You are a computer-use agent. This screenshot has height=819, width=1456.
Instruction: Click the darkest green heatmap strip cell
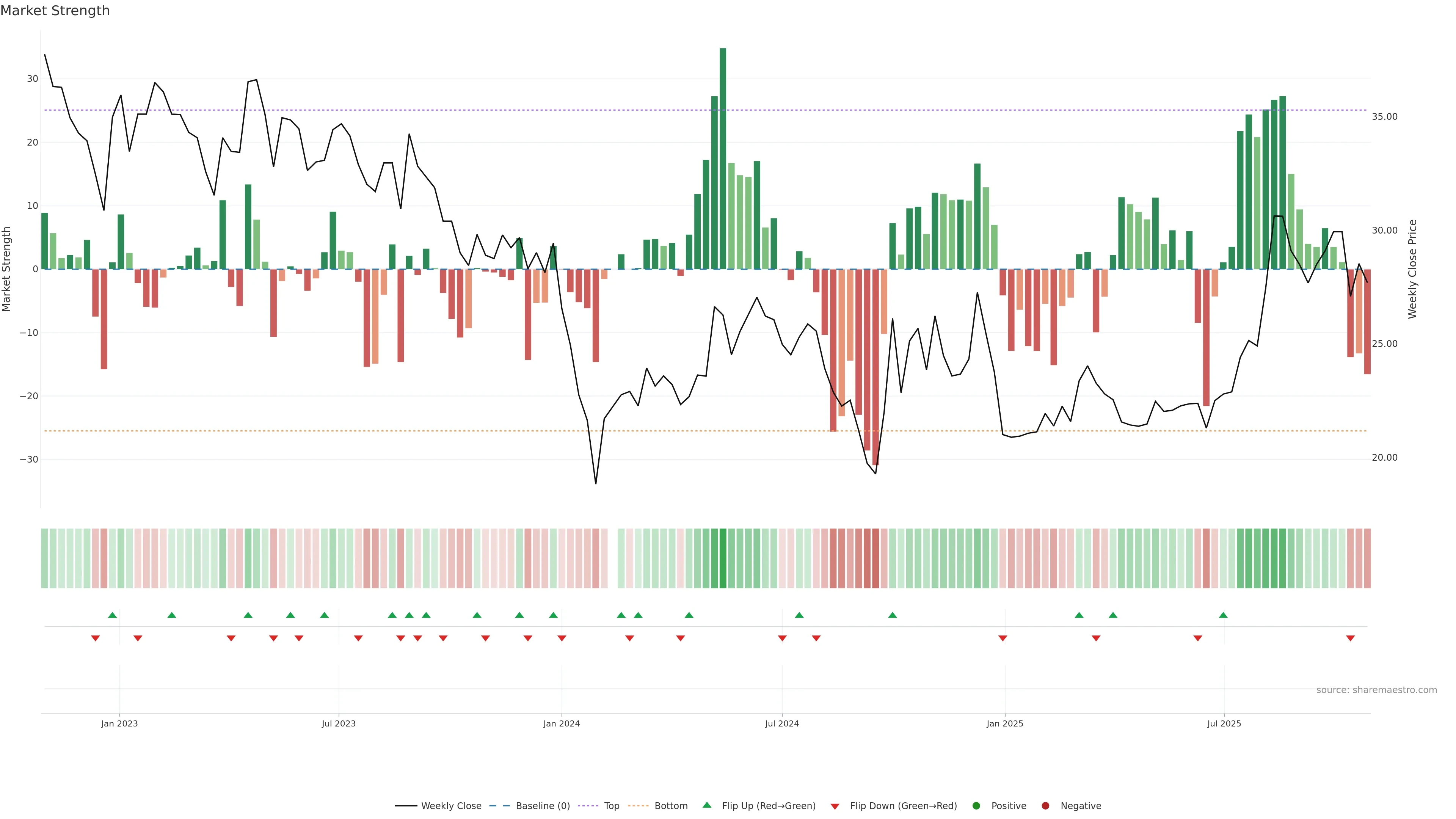click(x=723, y=559)
